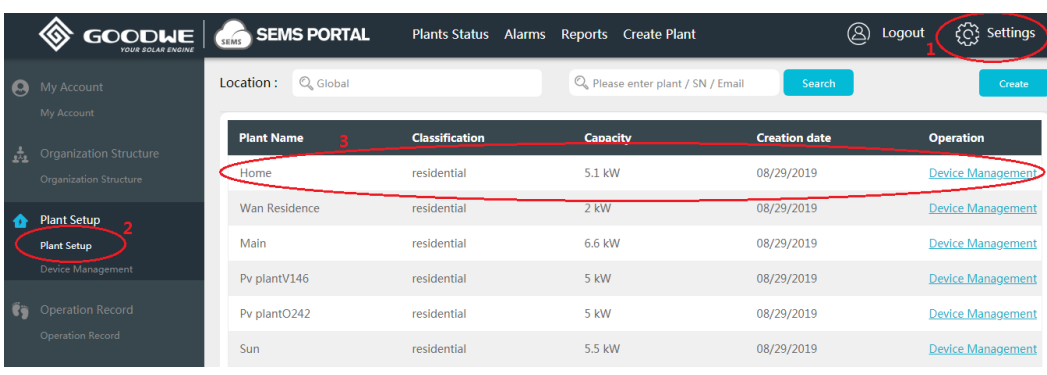Open Device Management link for Home plant
The image size is (1047, 375).
982,173
